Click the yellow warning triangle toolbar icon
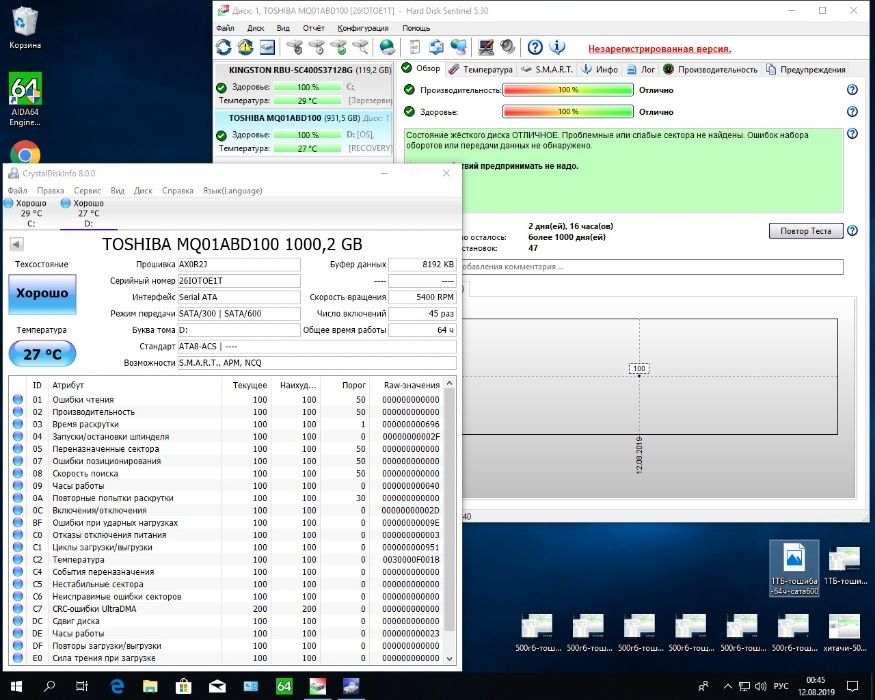 coord(246,48)
